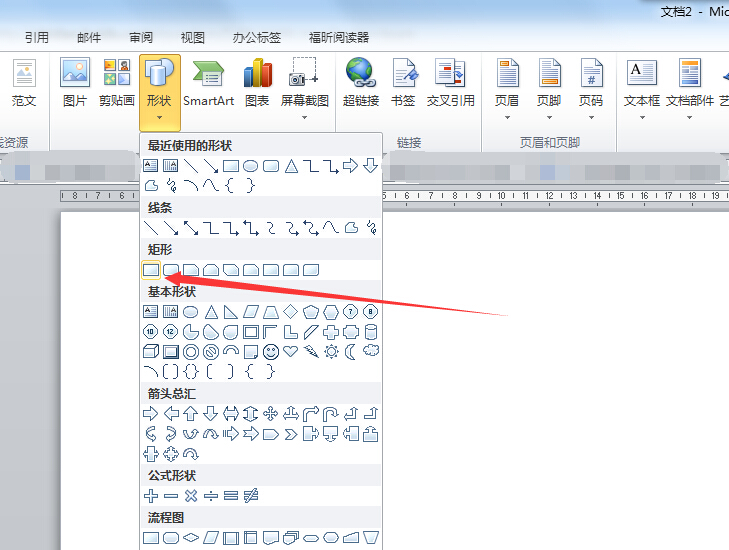
Task: Select the cross shape under 基本形状
Action: click(331, 332)
